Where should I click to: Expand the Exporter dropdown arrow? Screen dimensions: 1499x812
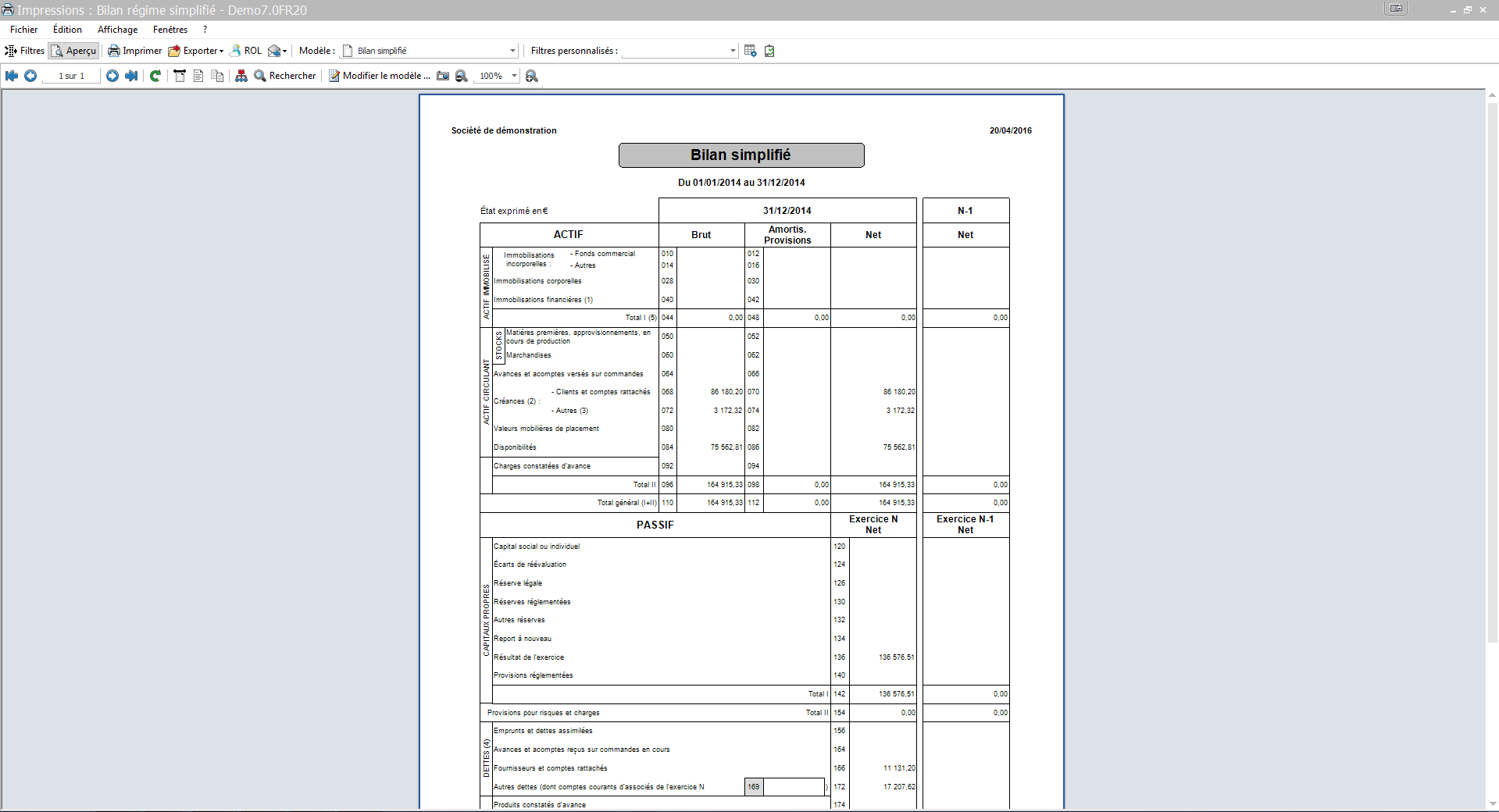[222, 51]
